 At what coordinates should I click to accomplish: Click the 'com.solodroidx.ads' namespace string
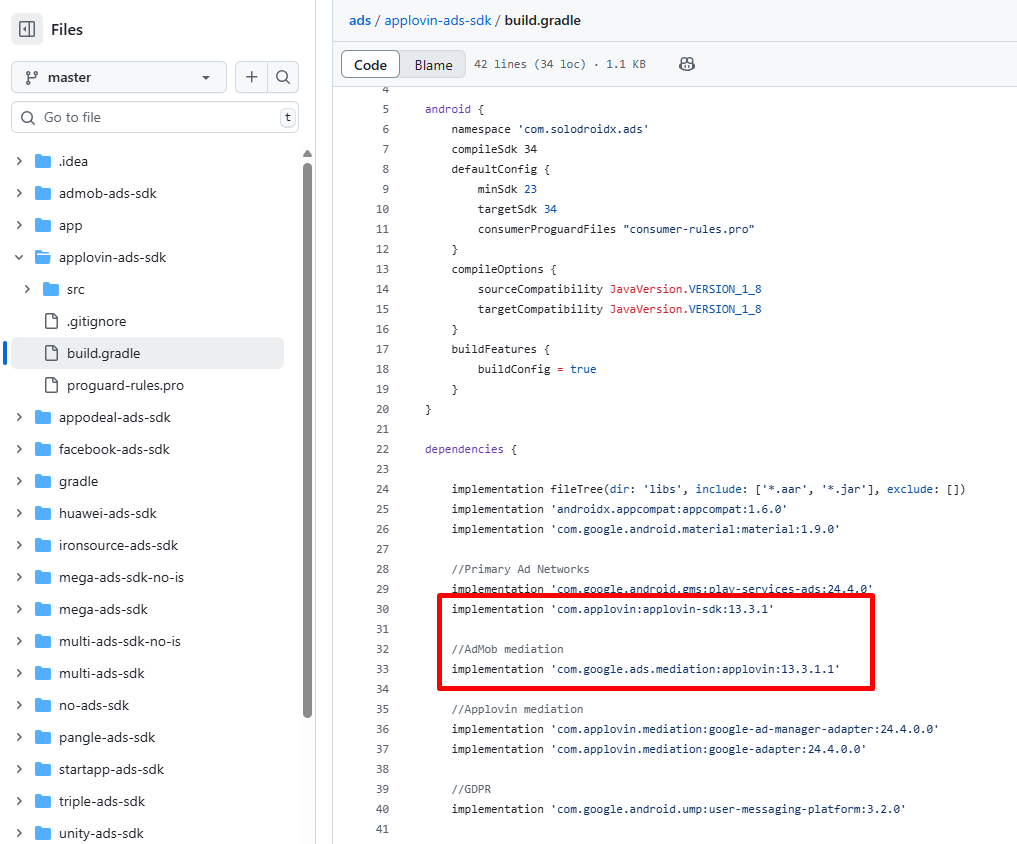[x=583, y=129]
